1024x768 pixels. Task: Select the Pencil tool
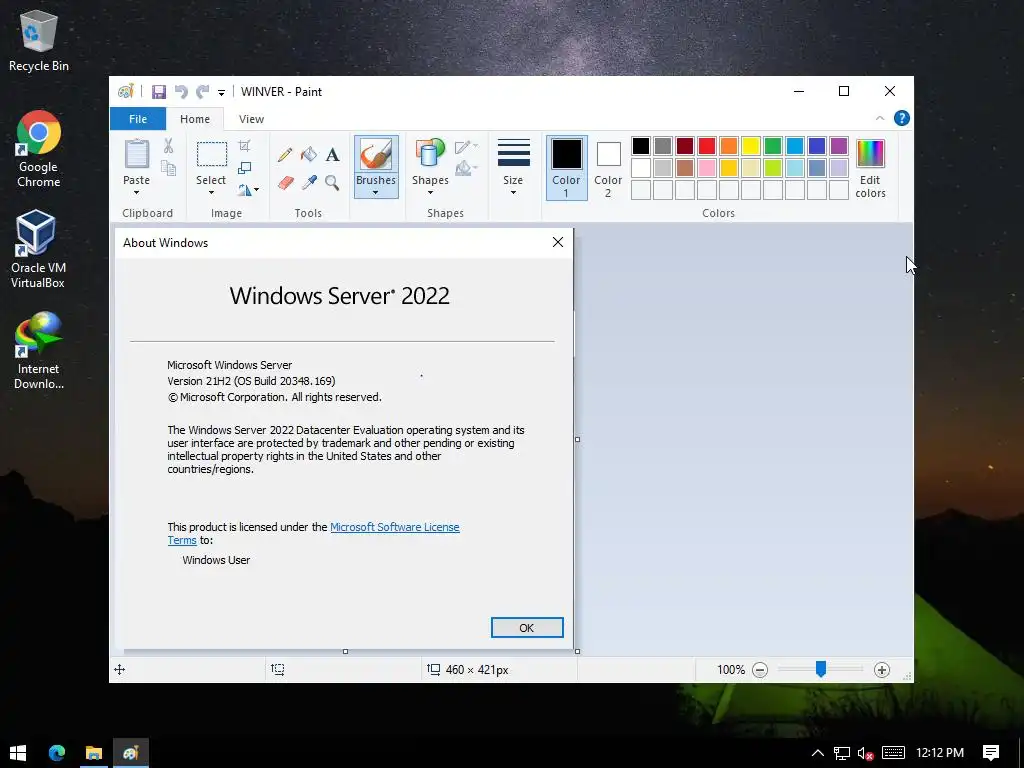coord(285,155)
